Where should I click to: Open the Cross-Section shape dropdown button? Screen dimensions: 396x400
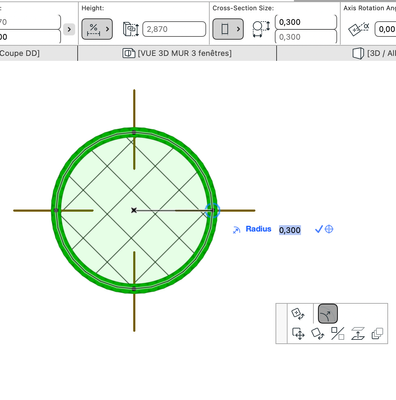tap(228, 29)
